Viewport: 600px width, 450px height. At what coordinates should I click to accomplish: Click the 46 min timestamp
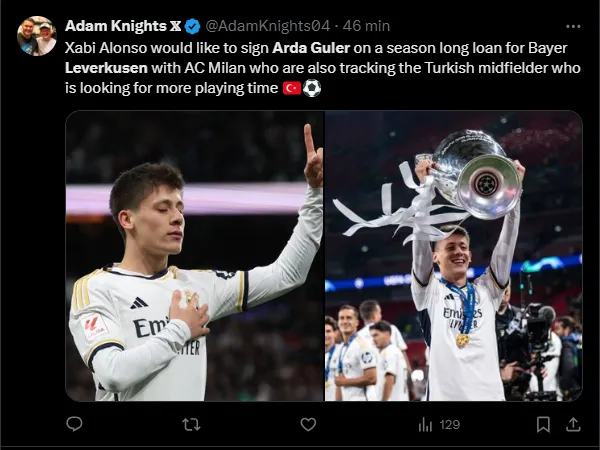coord(368,25)
